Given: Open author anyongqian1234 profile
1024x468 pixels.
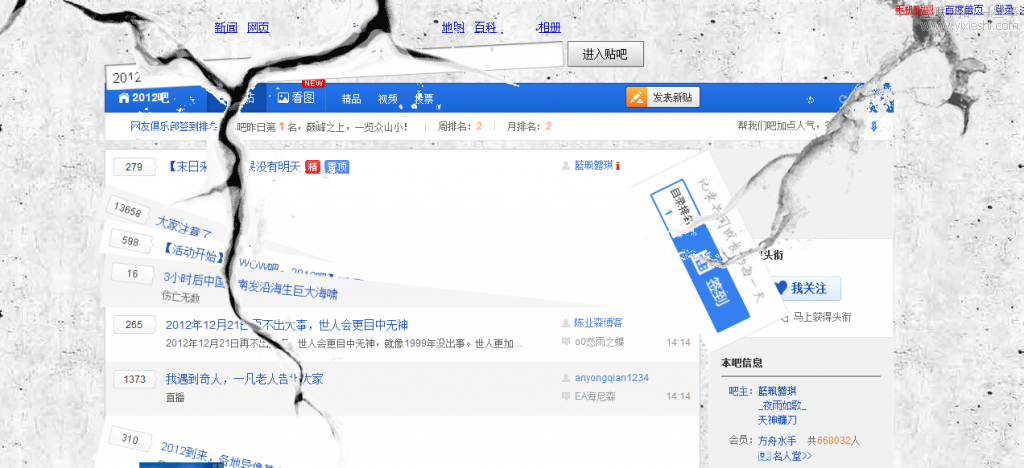Looking at the screenshot, I should pyautogui.click(x=611, y=378).
